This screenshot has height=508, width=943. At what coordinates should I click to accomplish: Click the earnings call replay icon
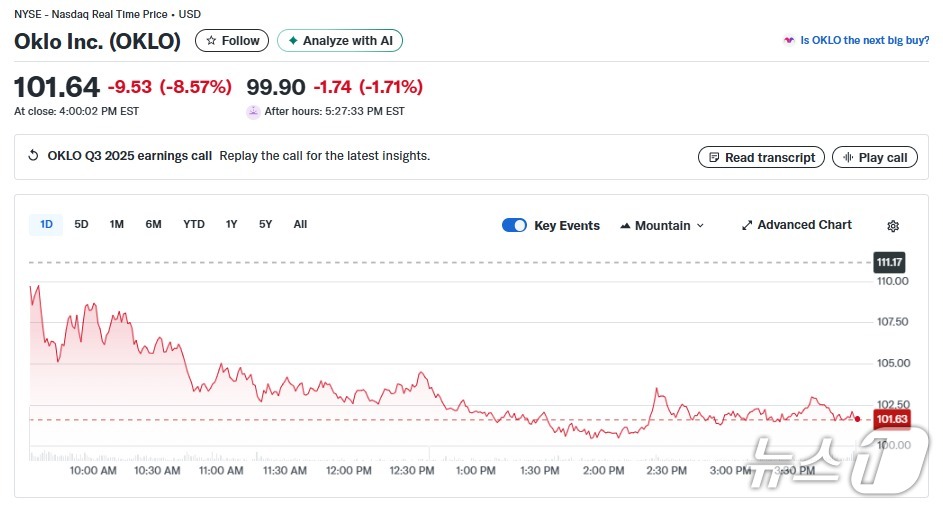coord(33,156)
